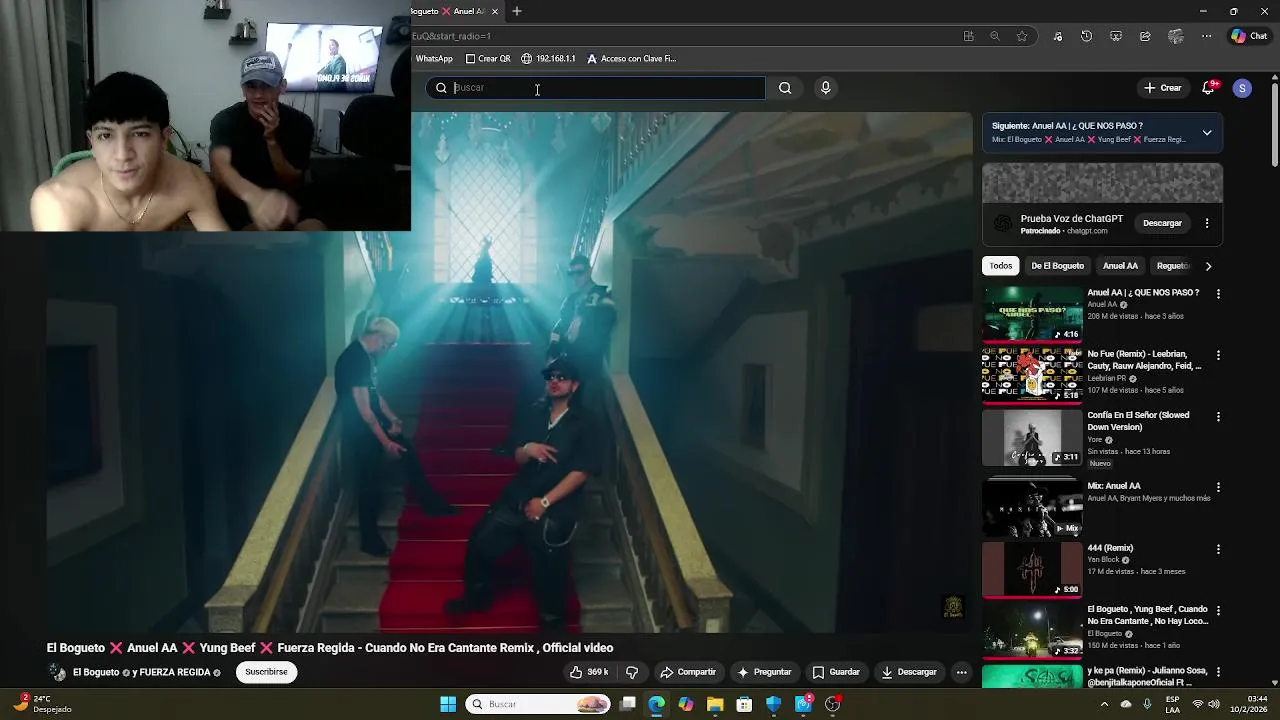1280x720 pixels.
Task: Click the Crear button on YouTube
Action: [x=1163, y=88]
